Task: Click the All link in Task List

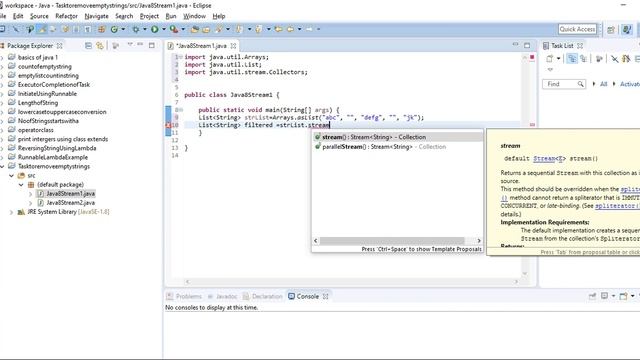Action: (604, 84)
